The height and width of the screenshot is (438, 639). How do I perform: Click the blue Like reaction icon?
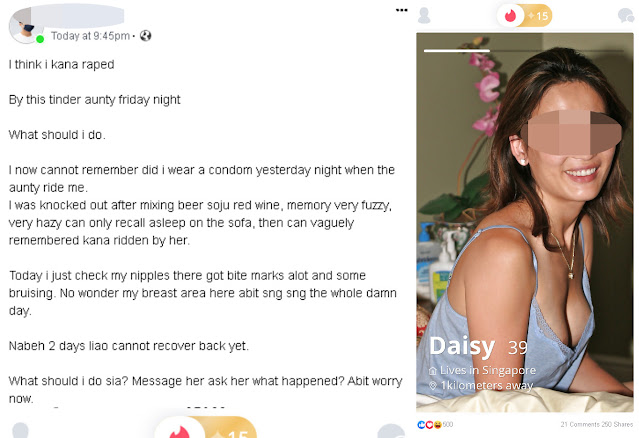pyautogui.click(x=421, y=425)
